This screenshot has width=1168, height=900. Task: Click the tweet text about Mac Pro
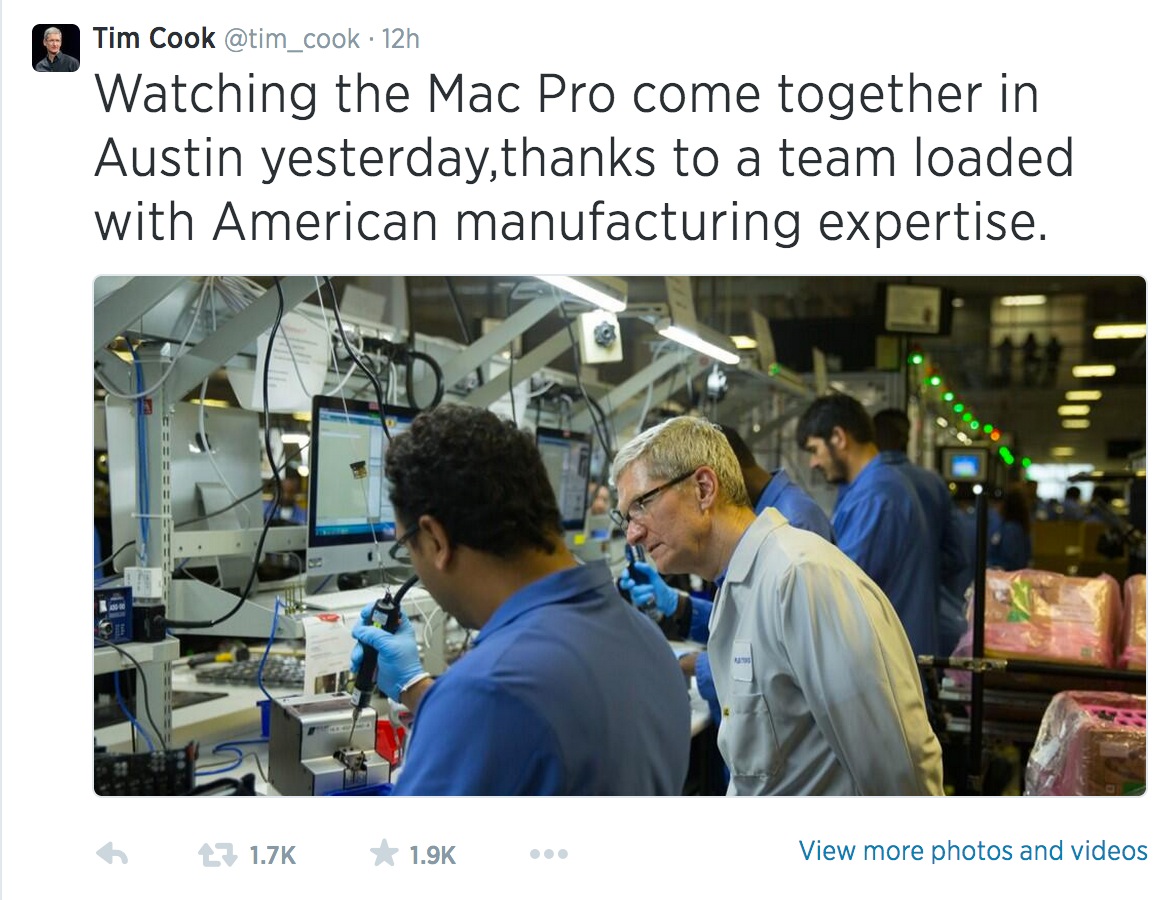tap(583, 158)
